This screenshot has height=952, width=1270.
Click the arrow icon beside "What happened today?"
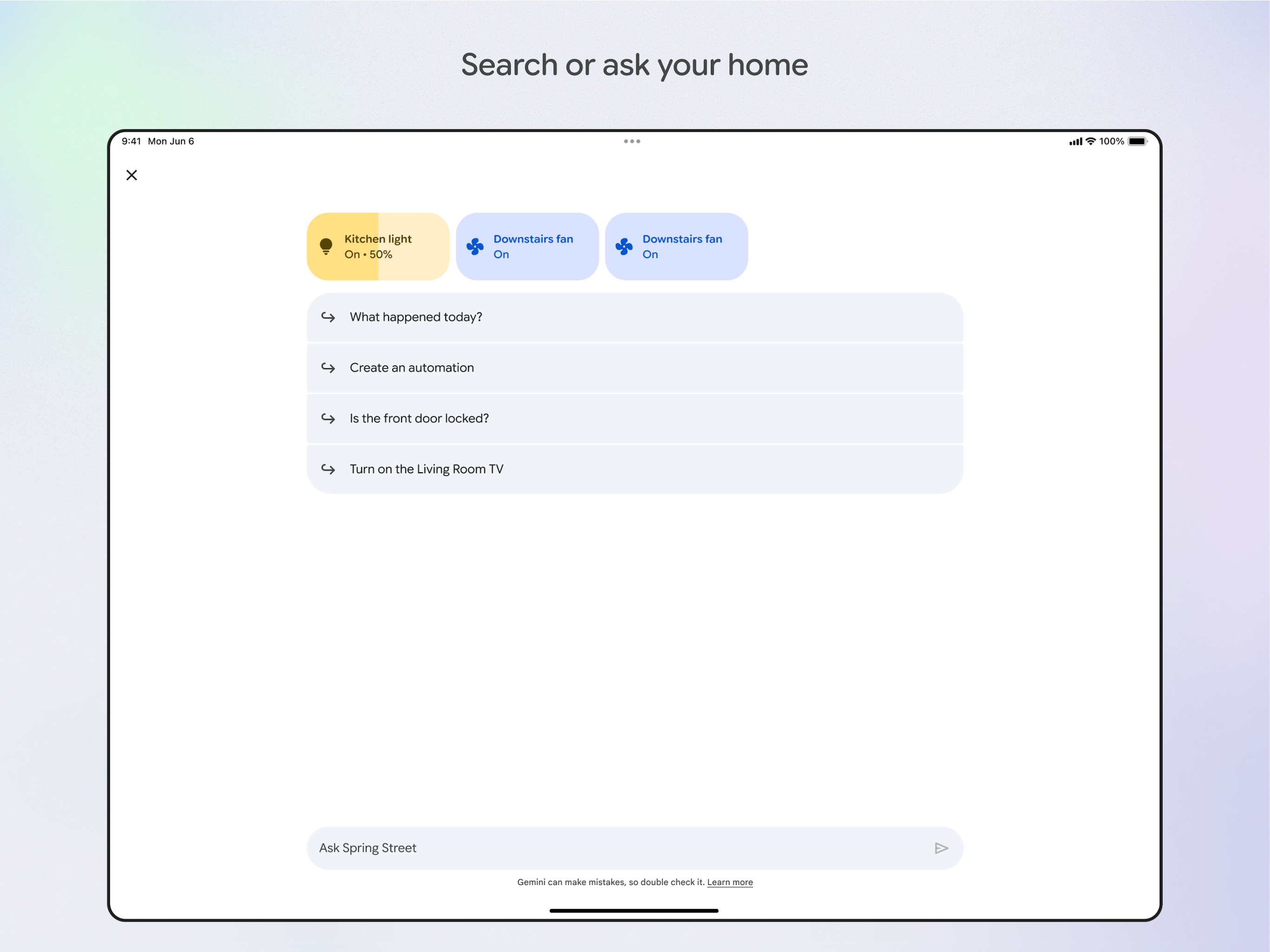pyautogui.click(x=328, y=317)
